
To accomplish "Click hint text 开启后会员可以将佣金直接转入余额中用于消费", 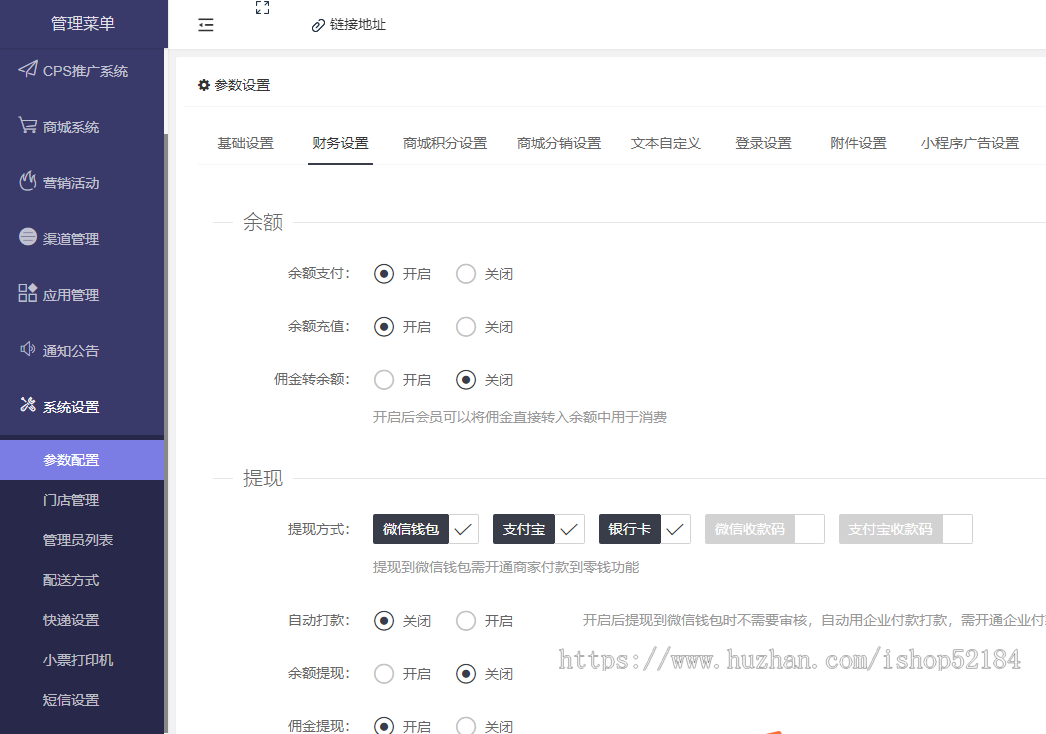I will (520, 417).
